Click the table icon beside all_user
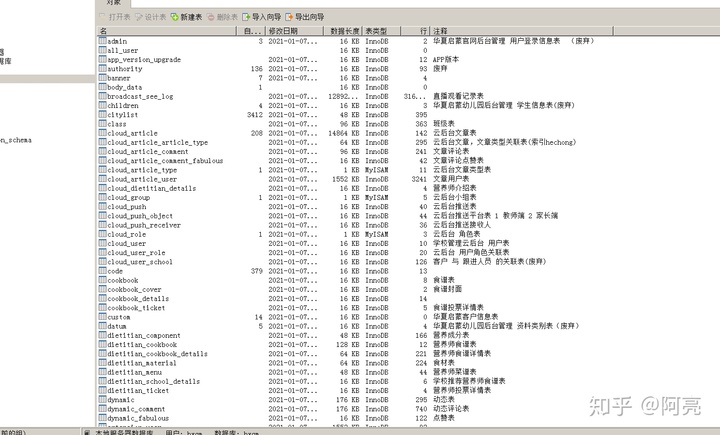 102,50
